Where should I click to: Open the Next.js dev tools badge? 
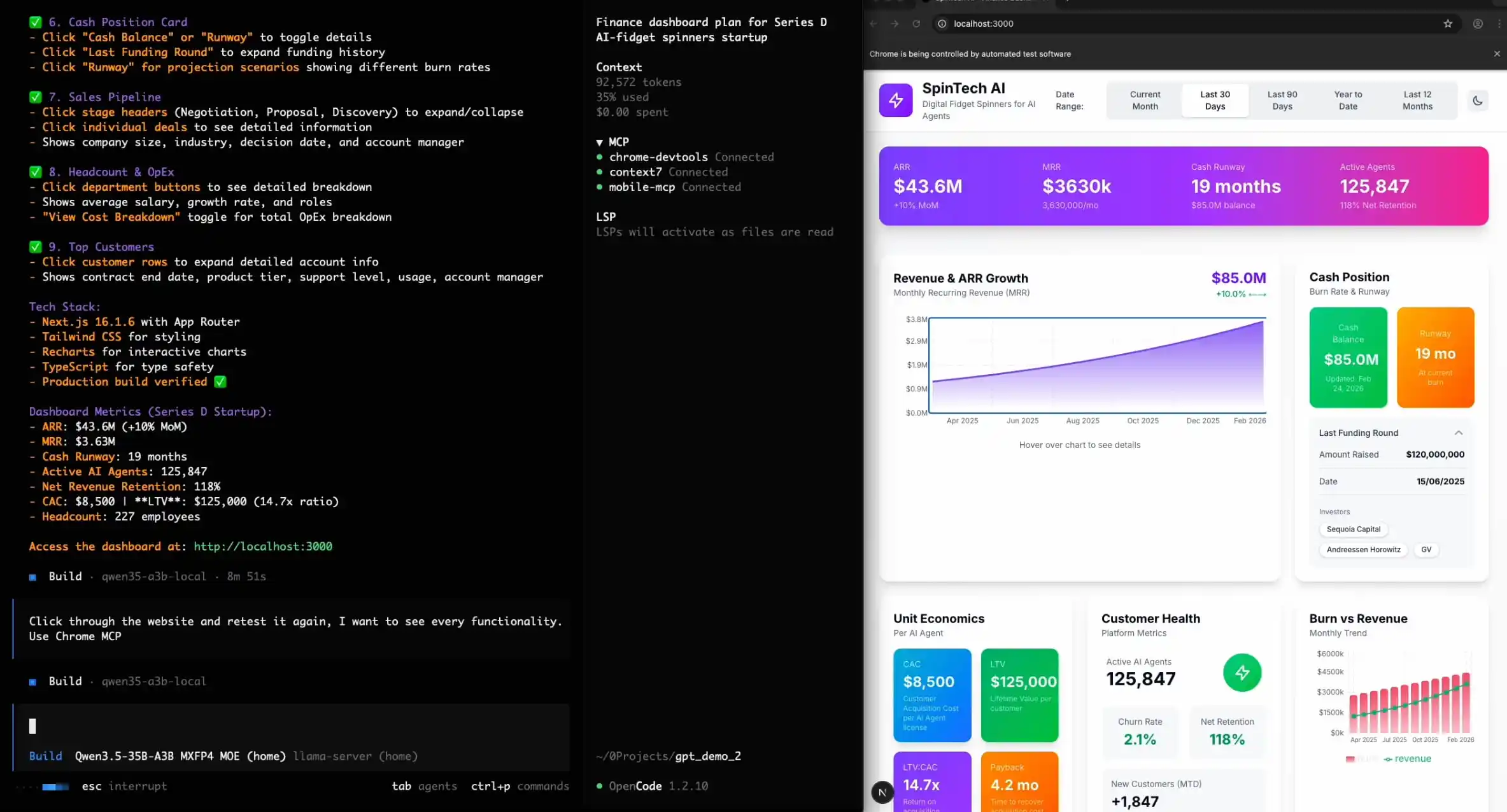tap(882, 792)
